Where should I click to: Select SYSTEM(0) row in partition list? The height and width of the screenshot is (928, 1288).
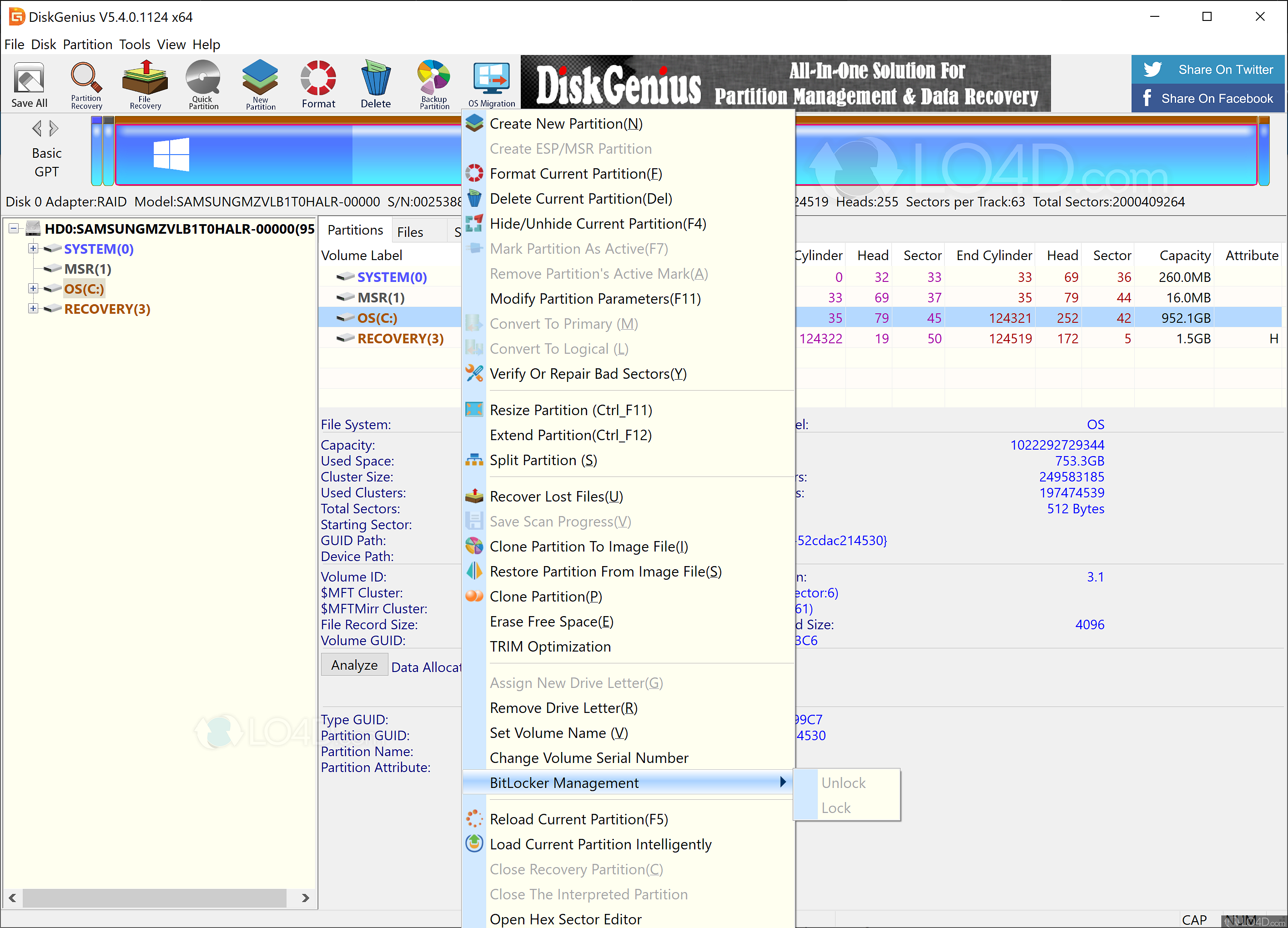392,277
